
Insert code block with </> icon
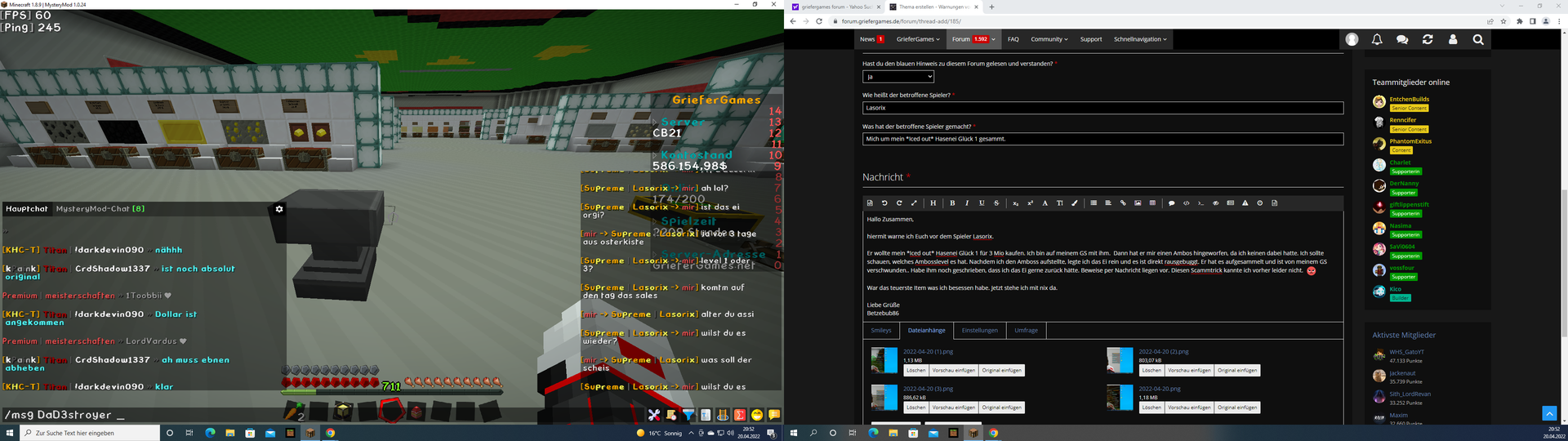click(1187, 203)
